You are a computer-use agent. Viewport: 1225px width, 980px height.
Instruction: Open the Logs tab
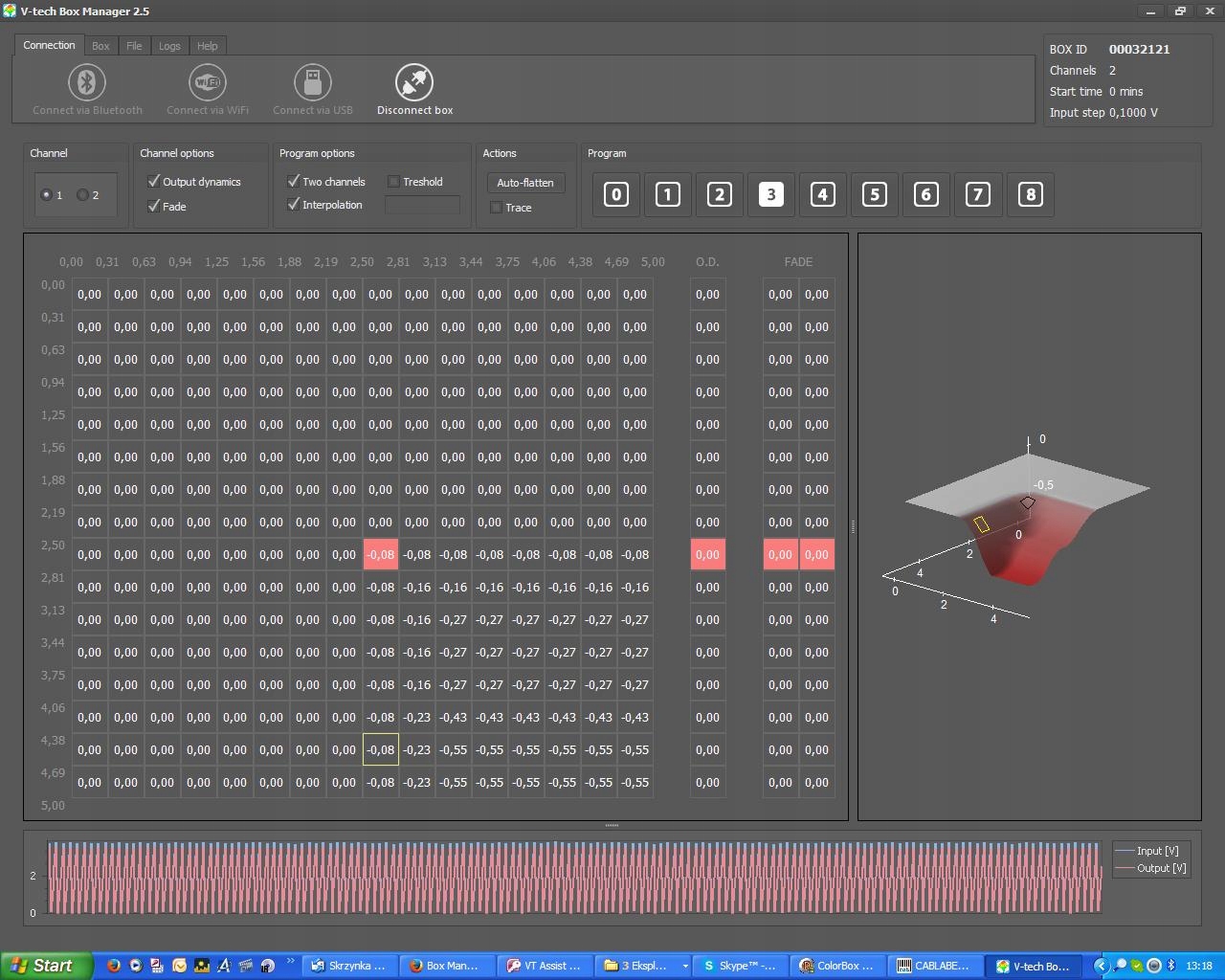(x=169, y=46)
